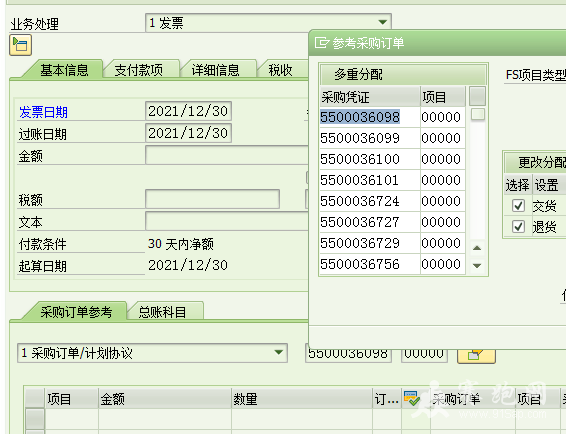This screenshot has width=566, height=434.
Task: Click the check status icon in table header
Action: (x=412, y=398)
